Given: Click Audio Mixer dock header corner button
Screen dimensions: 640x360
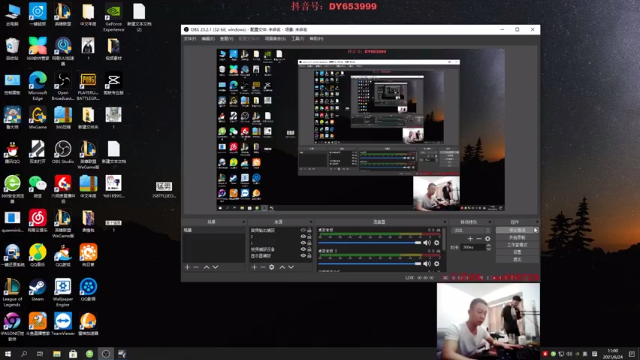Looking at the screenshot, I should point(444,222).
